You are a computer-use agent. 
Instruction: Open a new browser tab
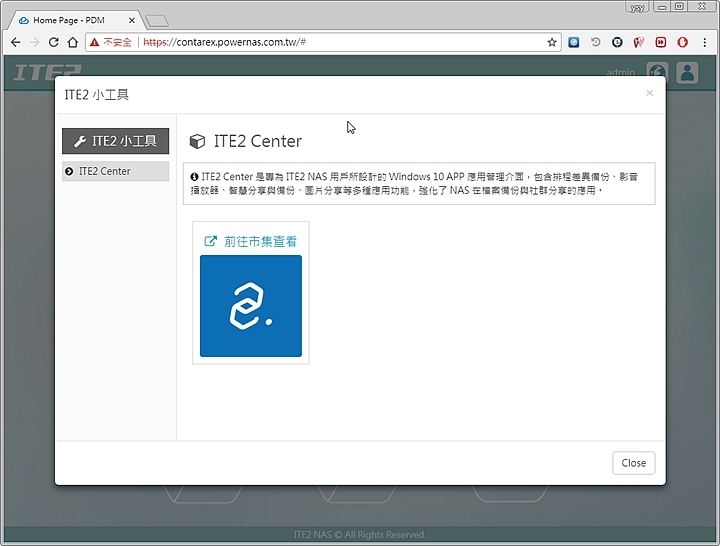point(157,21)
